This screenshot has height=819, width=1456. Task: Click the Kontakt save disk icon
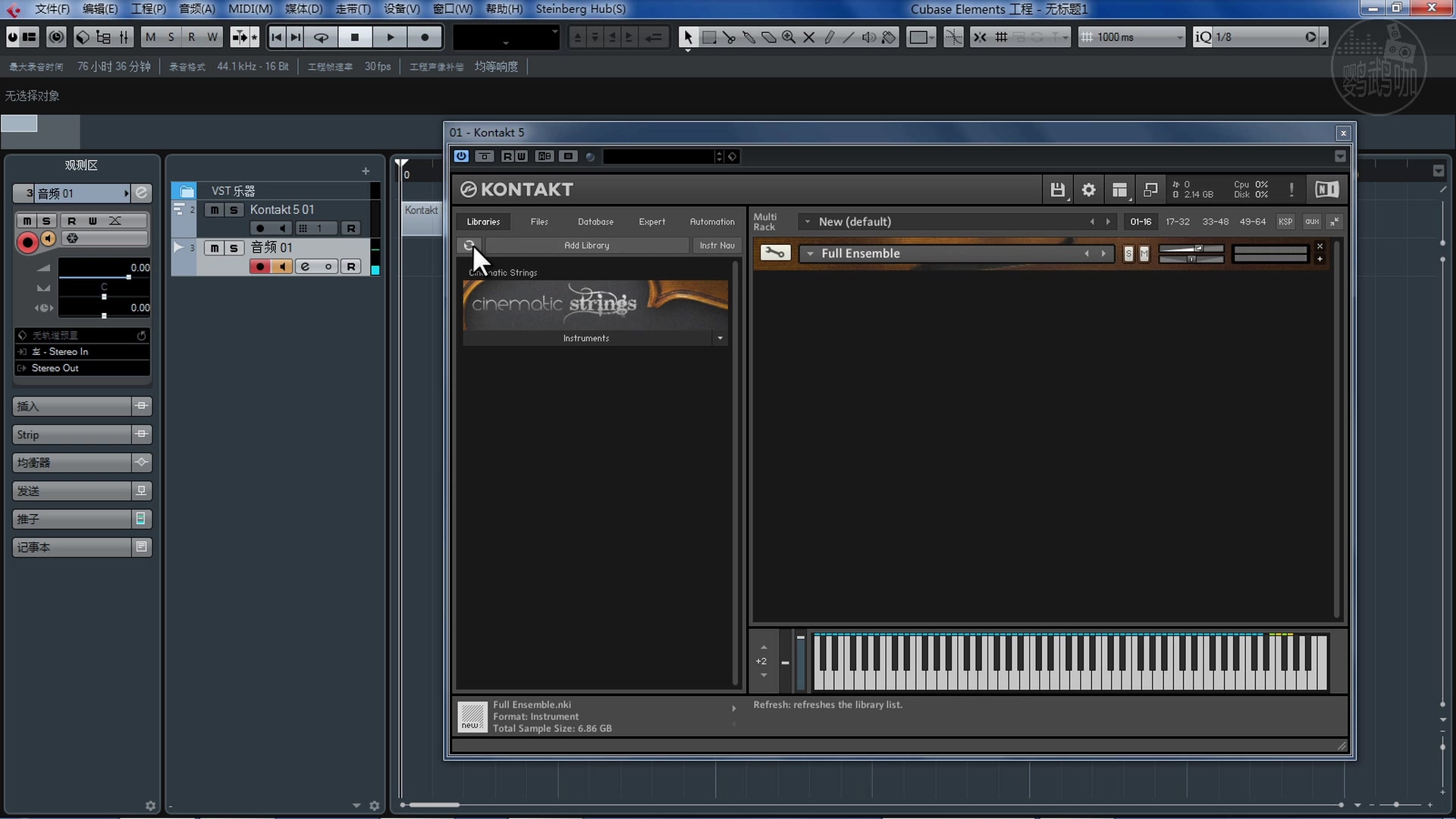[x=1057, y=190]
